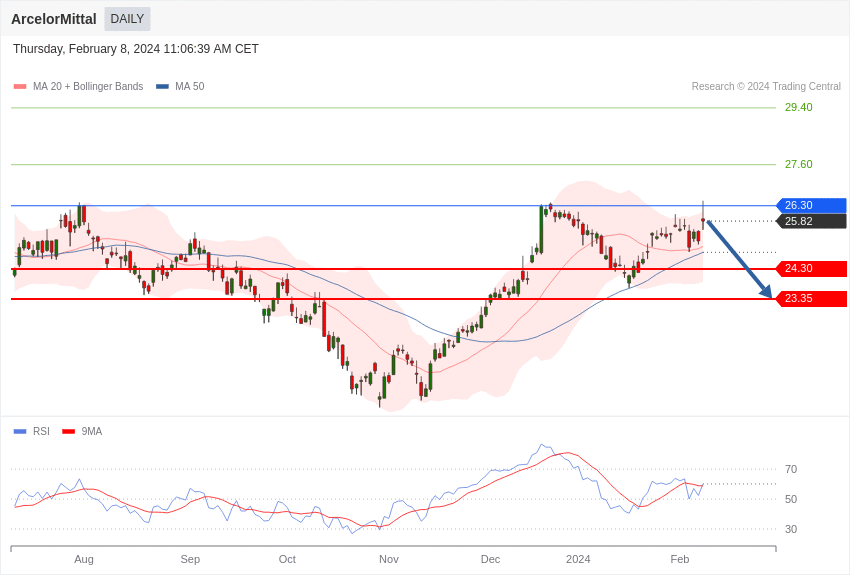Image resolution: width=850 pixels, height=576 pixels.
Task: Click the pink MA 20 Bollinger legend swatch
Action: coord(20,87)
